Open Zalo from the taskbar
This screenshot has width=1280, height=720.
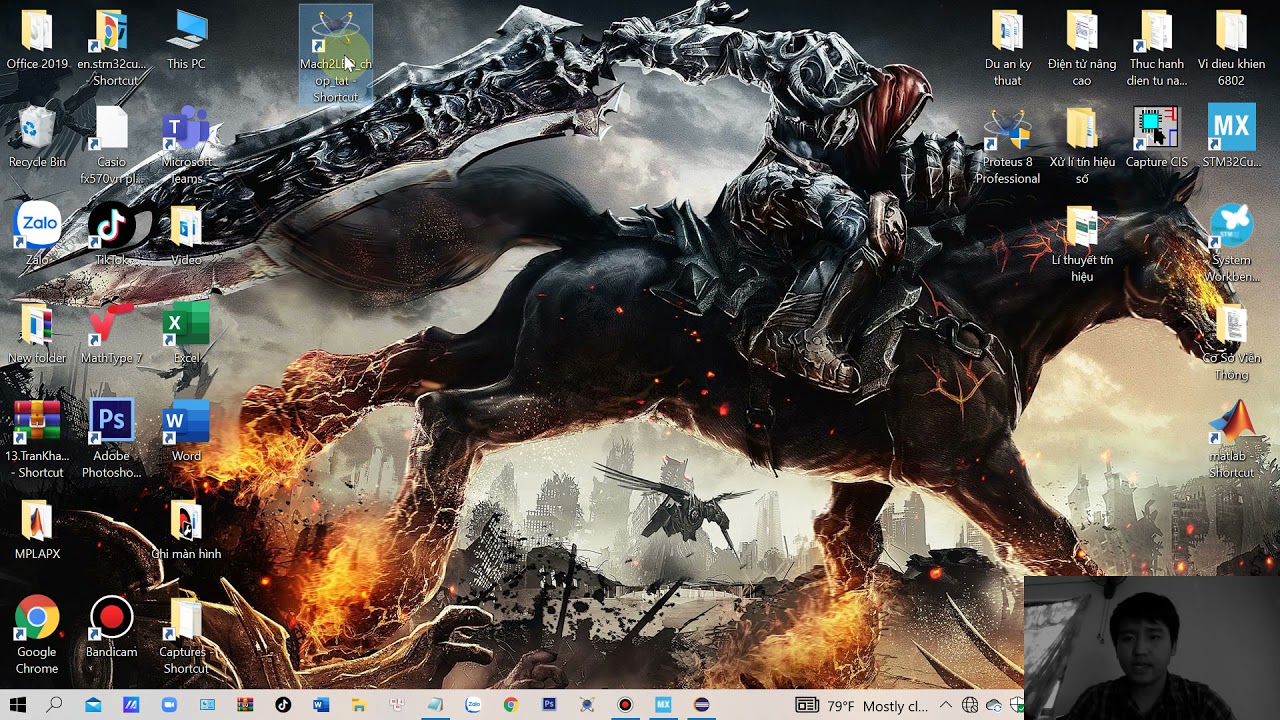pos(473,705)
